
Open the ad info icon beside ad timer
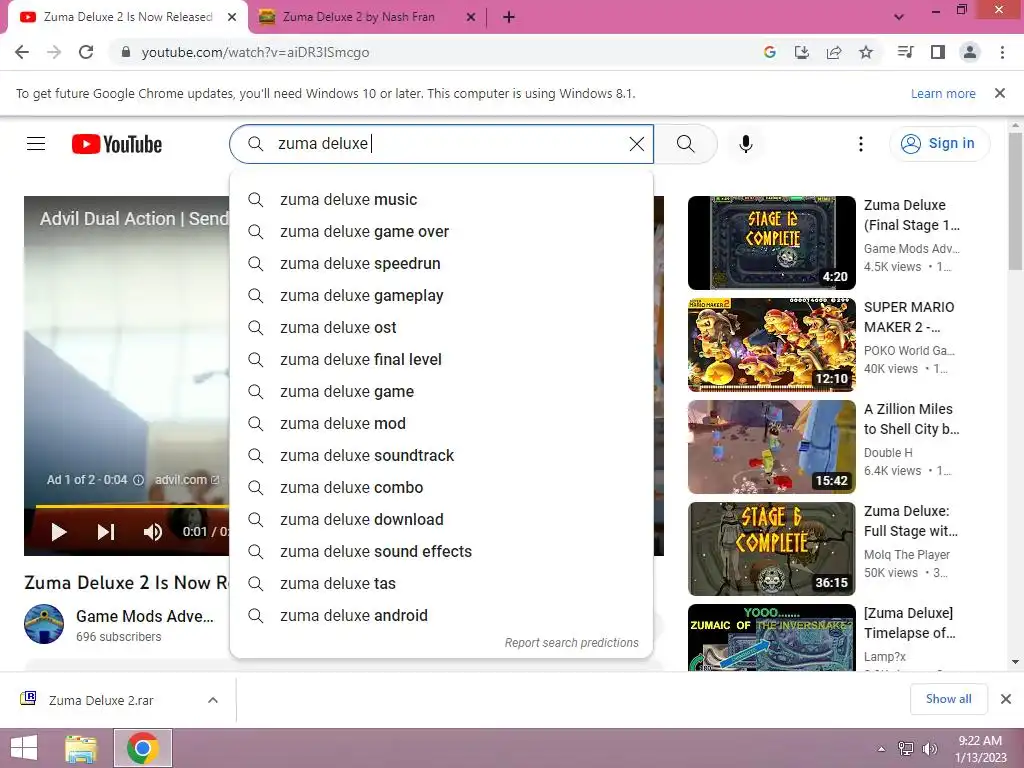tap(138, 480)
